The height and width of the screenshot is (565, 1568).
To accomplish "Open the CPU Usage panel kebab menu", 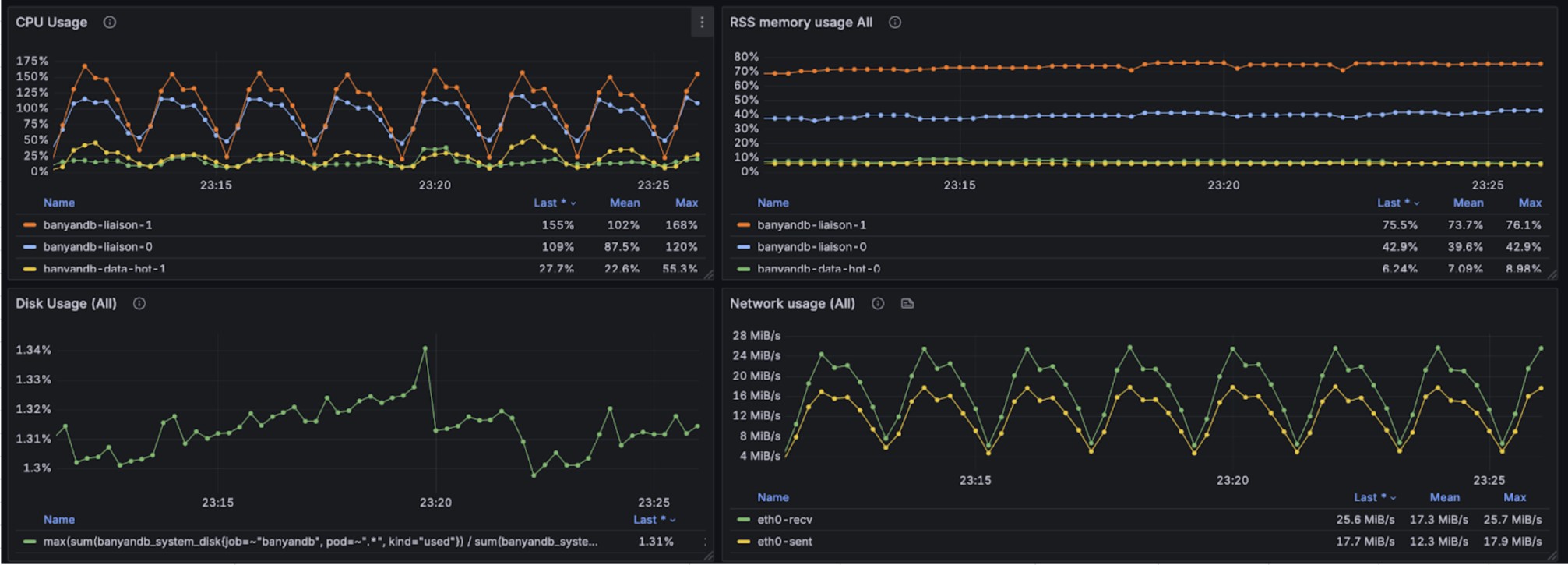I will (x=702, y=23).
